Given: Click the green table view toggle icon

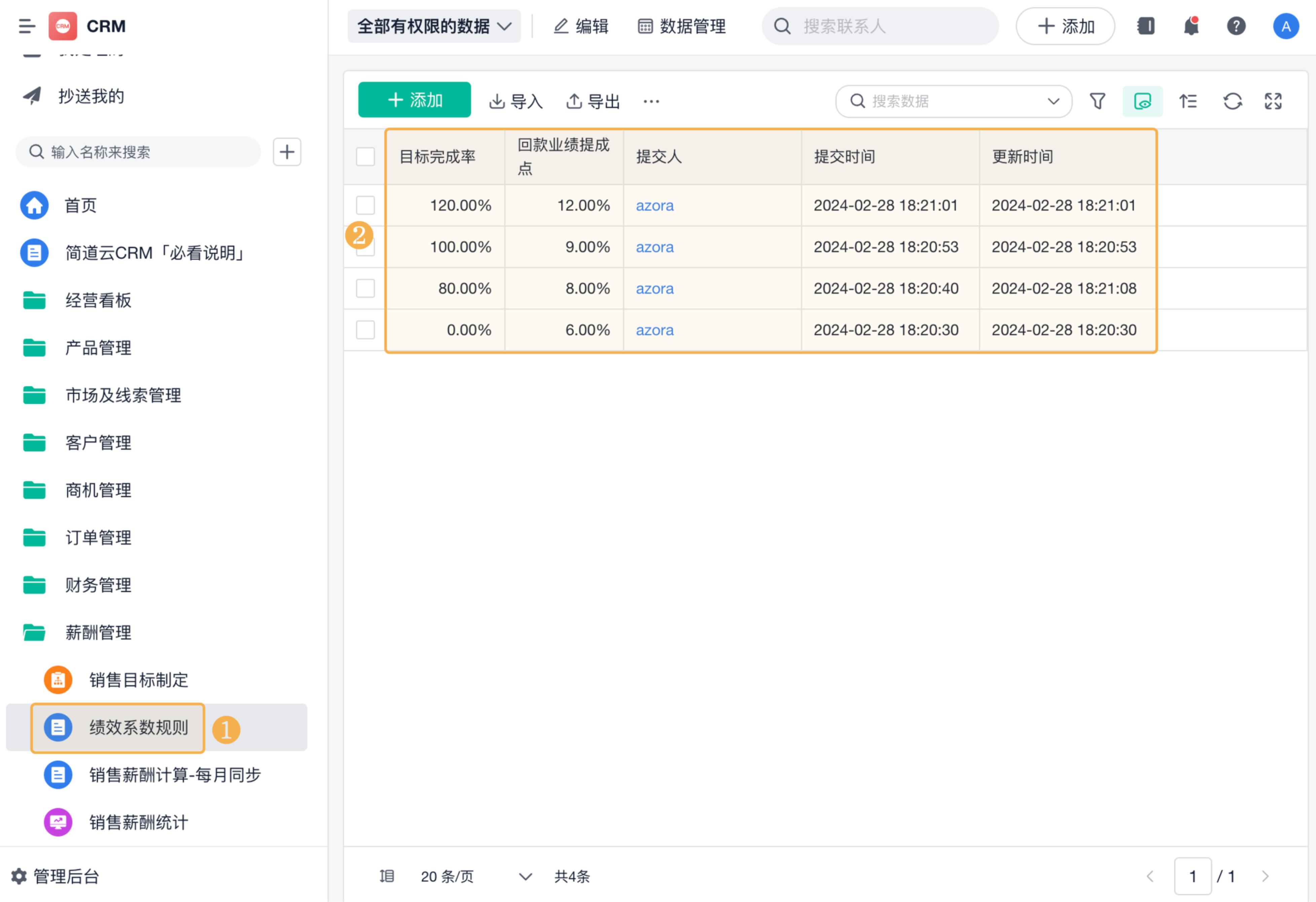Looking at the screenshot, I should [1142, 101].
